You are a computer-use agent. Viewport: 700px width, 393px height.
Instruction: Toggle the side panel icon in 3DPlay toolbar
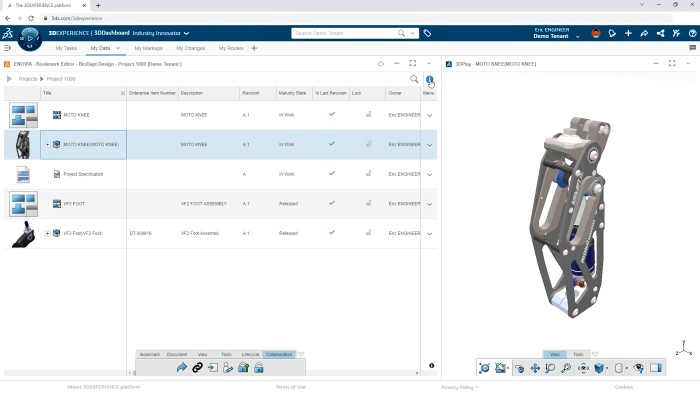(x=656, y=368)
